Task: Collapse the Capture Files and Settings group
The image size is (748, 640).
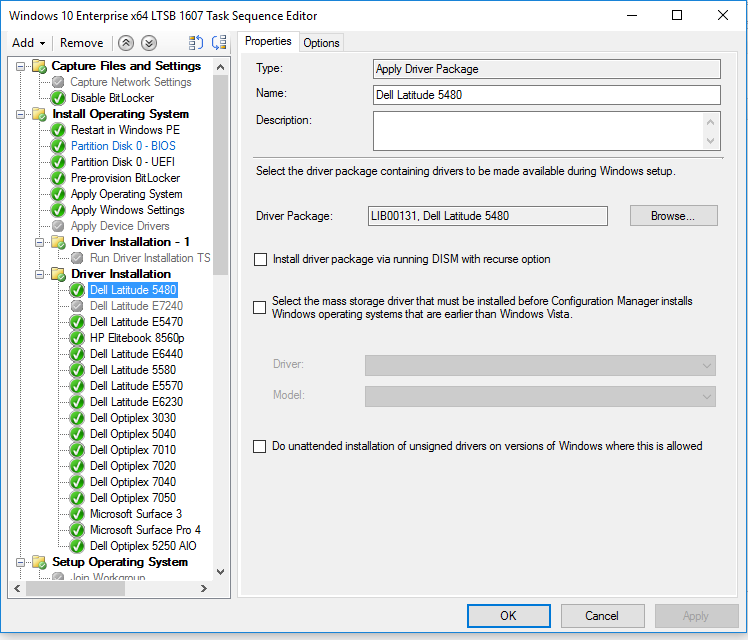Action: 20,66
